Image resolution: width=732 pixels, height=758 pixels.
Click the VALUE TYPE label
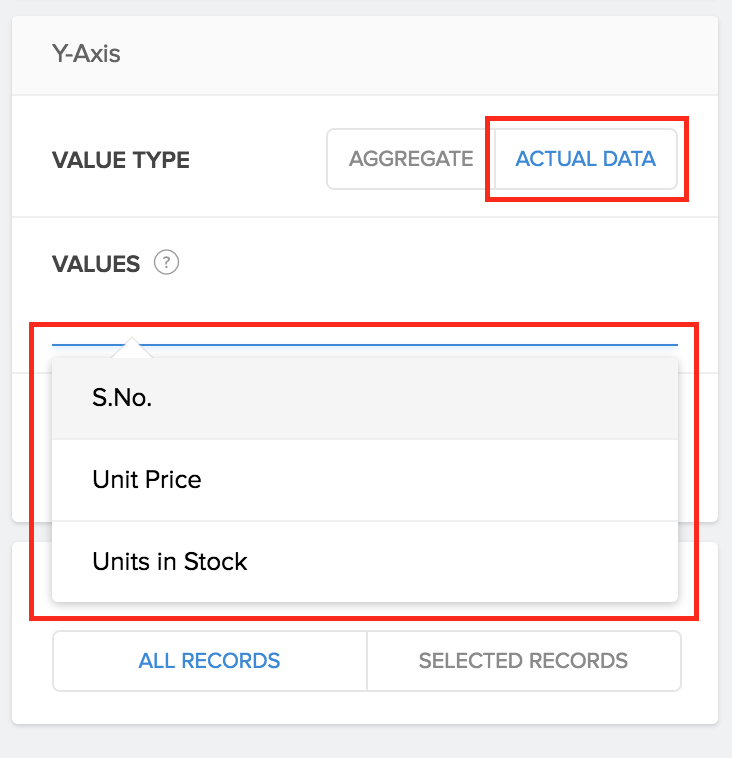click(x=121, y=160)
